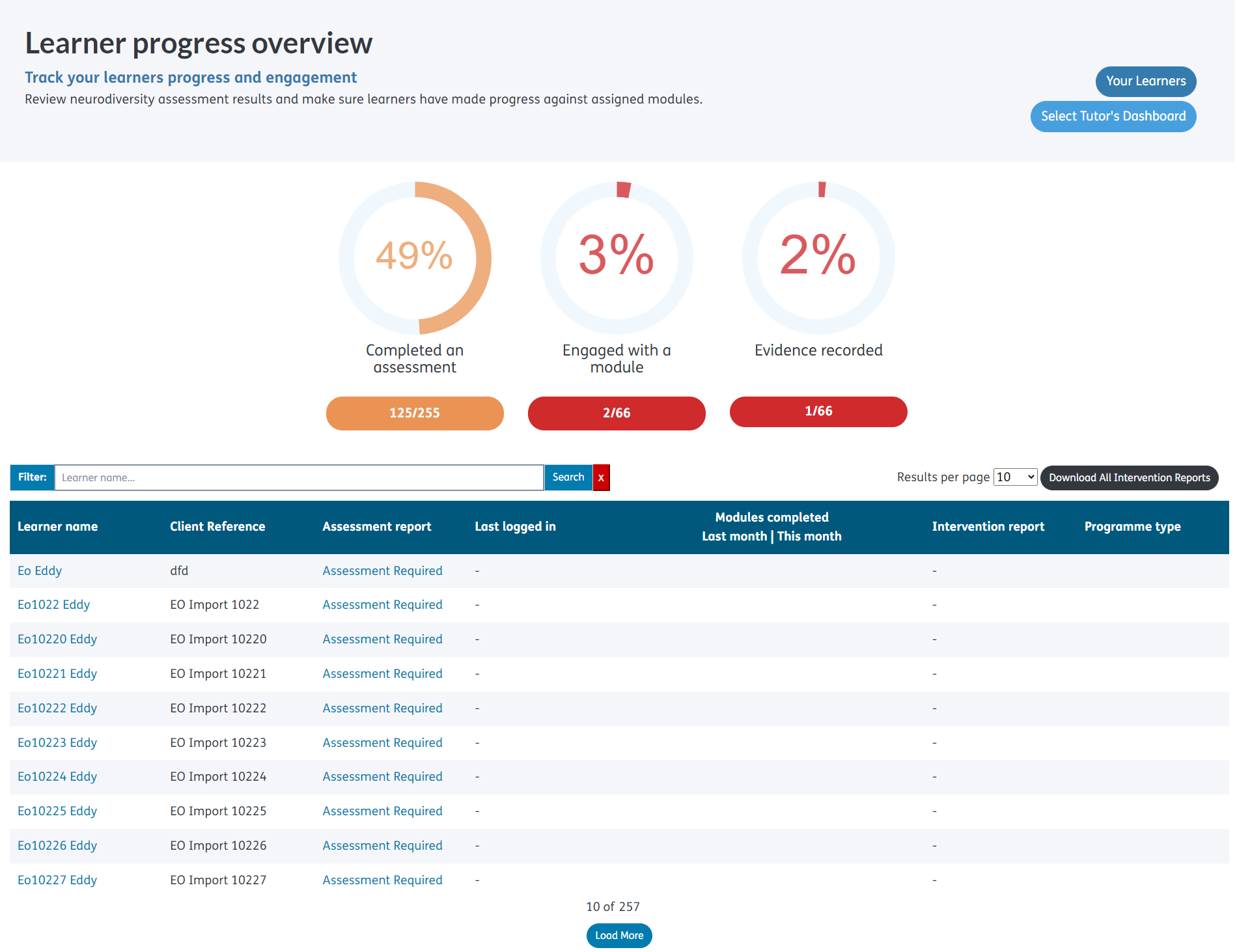Click the 1/66 evidence recorded pill
This screenshot has width=1237, height=952.
pos(818,412)
